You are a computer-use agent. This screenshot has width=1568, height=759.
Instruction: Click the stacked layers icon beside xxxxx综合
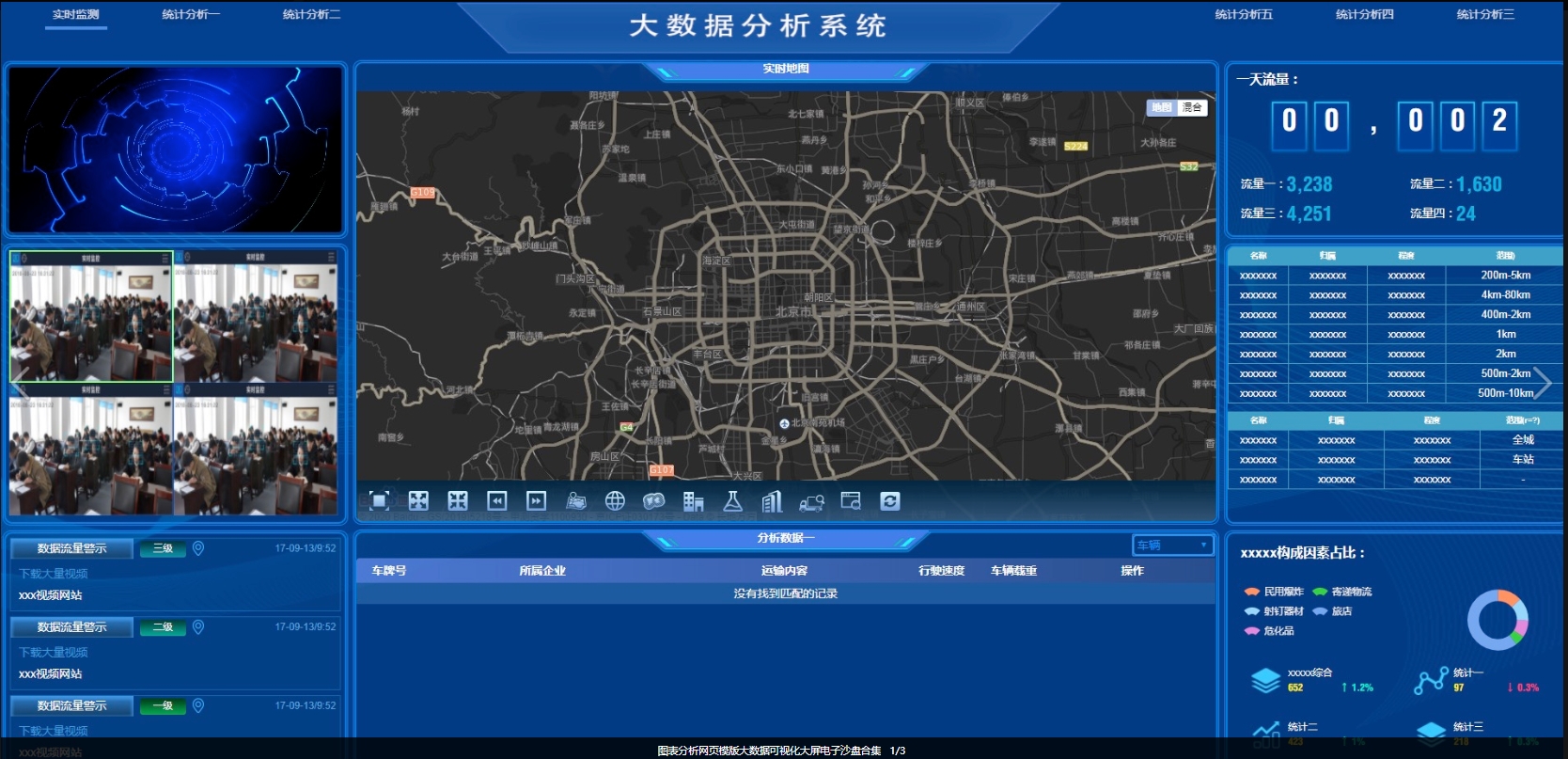[1266, 680]
